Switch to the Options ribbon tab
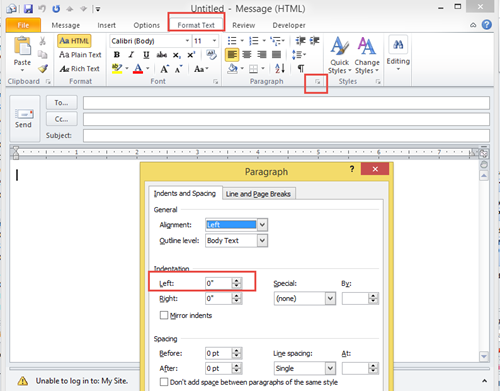The width and height of the screenshot is (500, 391). (146, 25)
